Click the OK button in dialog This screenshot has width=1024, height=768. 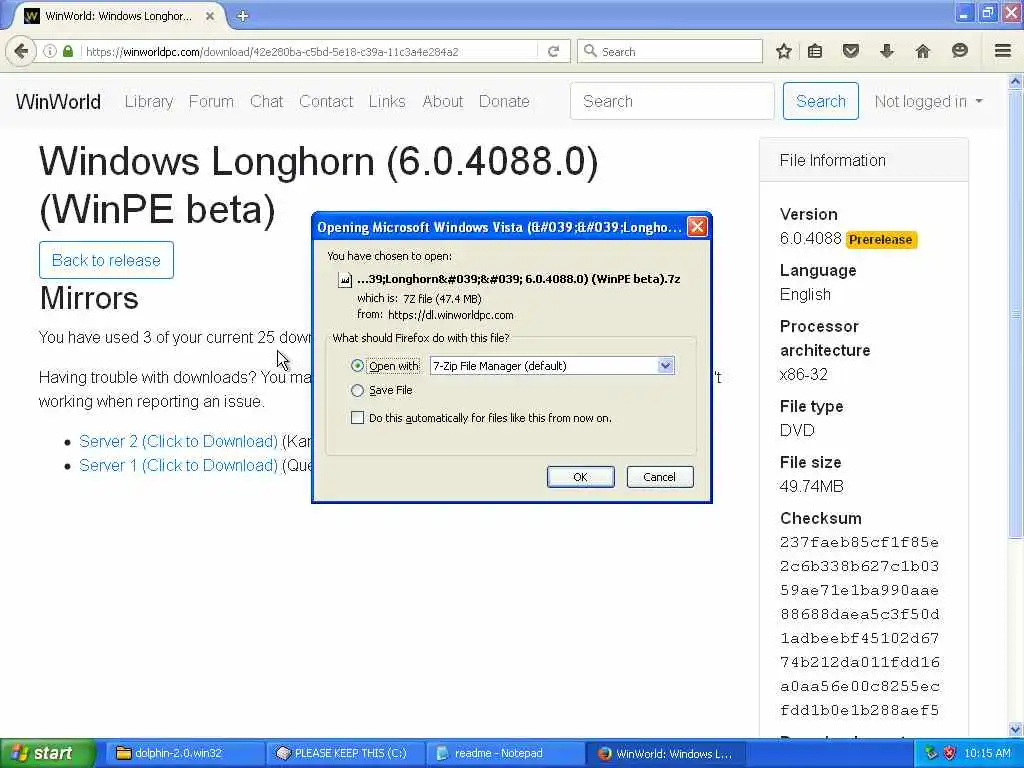[x=581, y=477]
